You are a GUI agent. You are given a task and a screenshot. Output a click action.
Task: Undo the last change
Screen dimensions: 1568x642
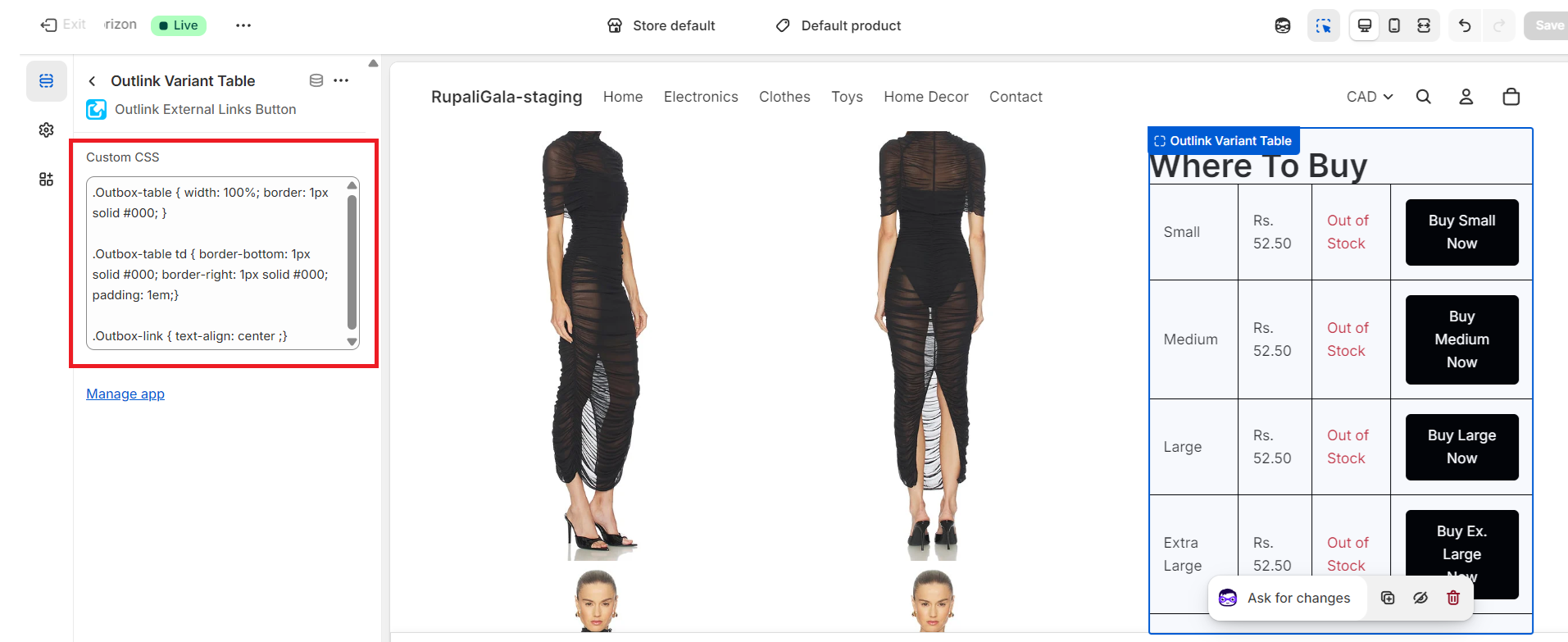(x=1465, y=25)
